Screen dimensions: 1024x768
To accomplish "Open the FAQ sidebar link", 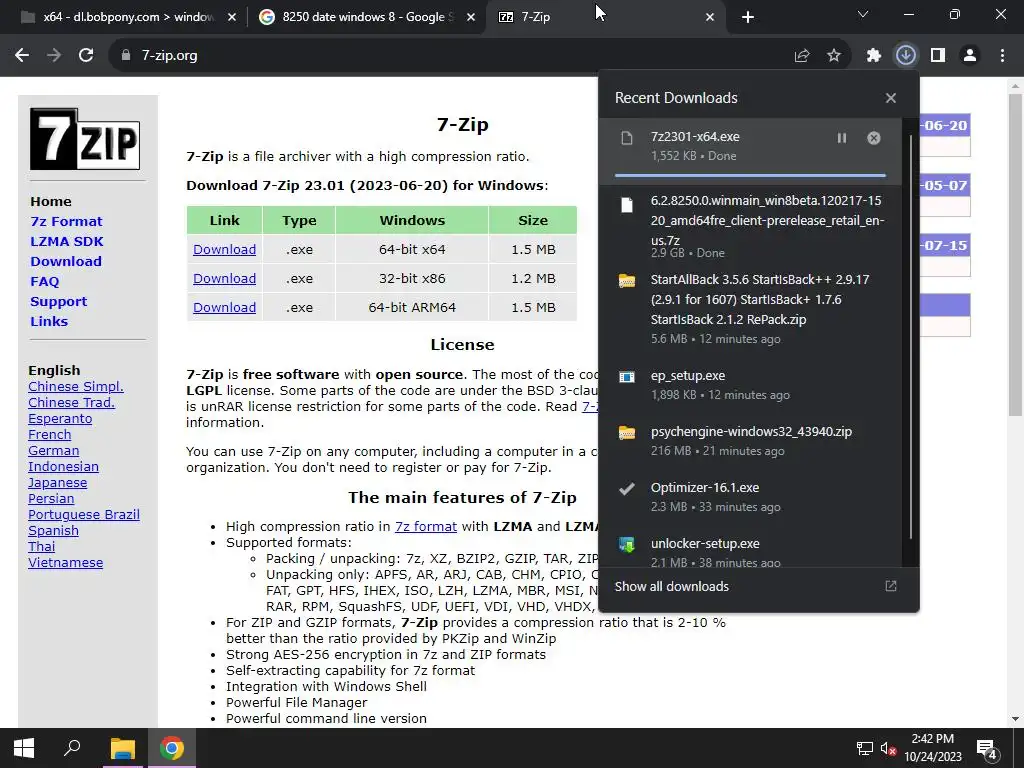I will click(44, 281).
